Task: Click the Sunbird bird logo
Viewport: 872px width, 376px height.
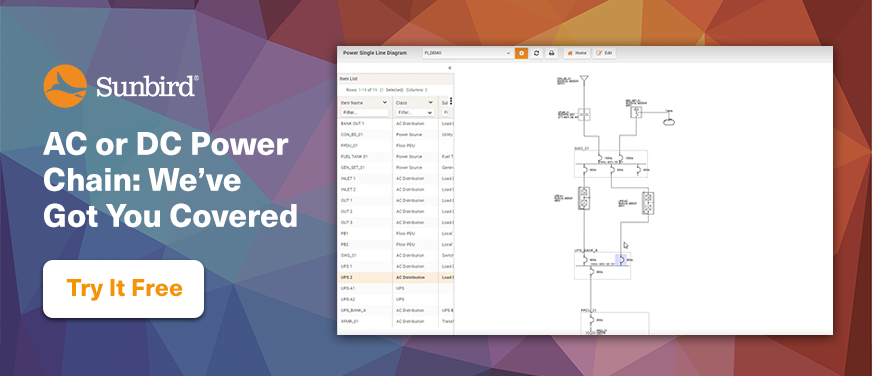Action: click(x=65, y=86)
